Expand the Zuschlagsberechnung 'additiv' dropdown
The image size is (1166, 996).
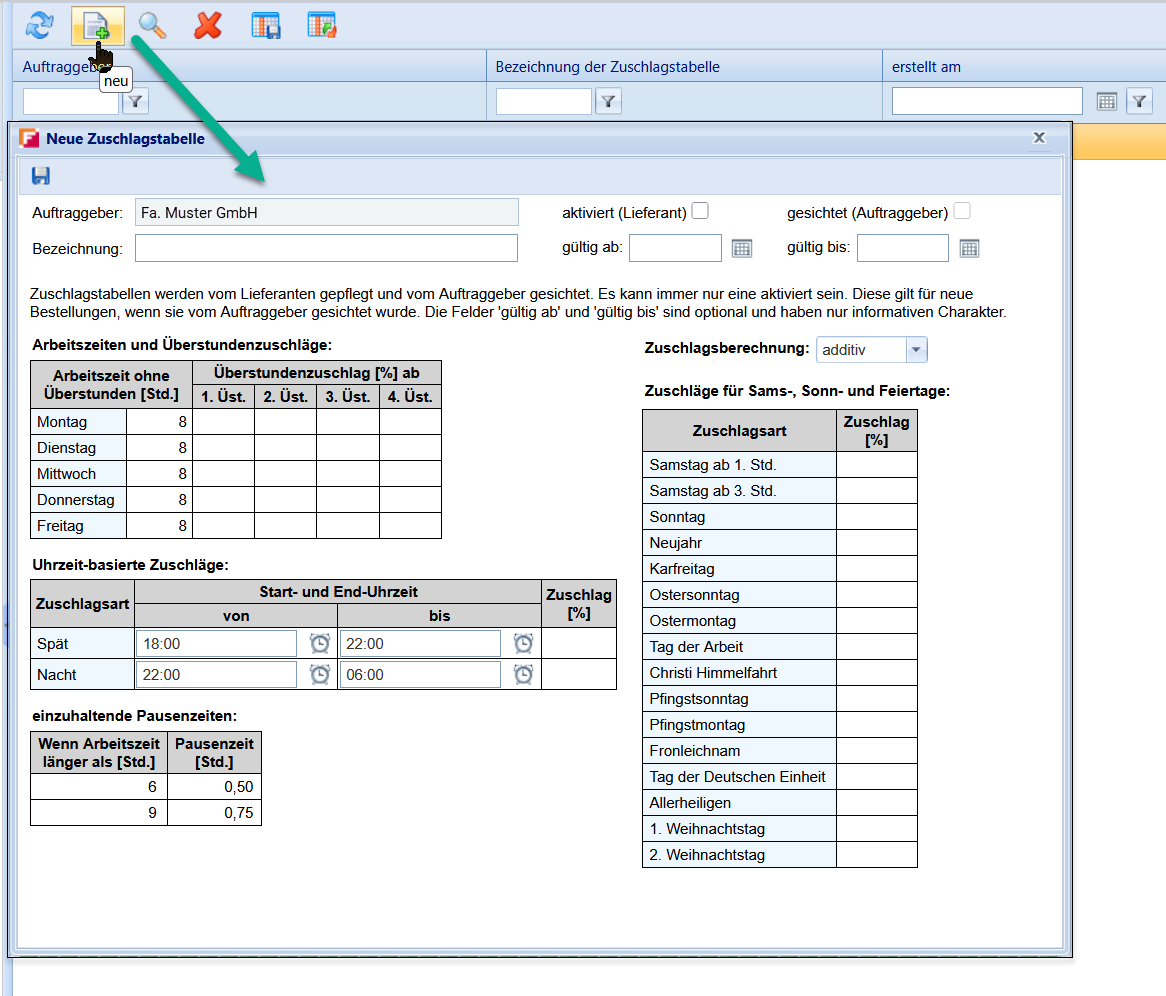(x=916, y=350)
